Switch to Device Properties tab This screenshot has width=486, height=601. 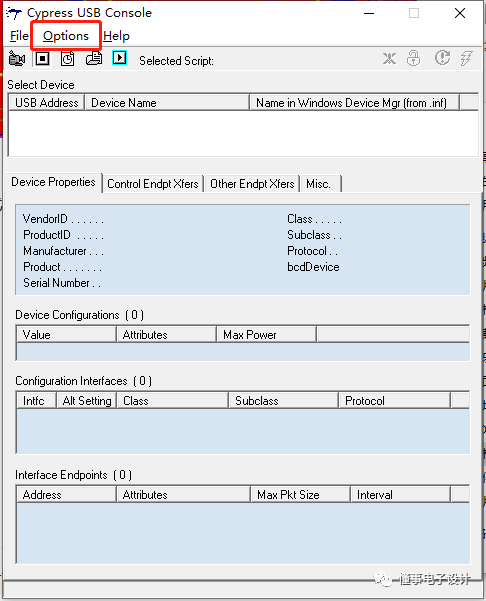[x=53, y=182]
